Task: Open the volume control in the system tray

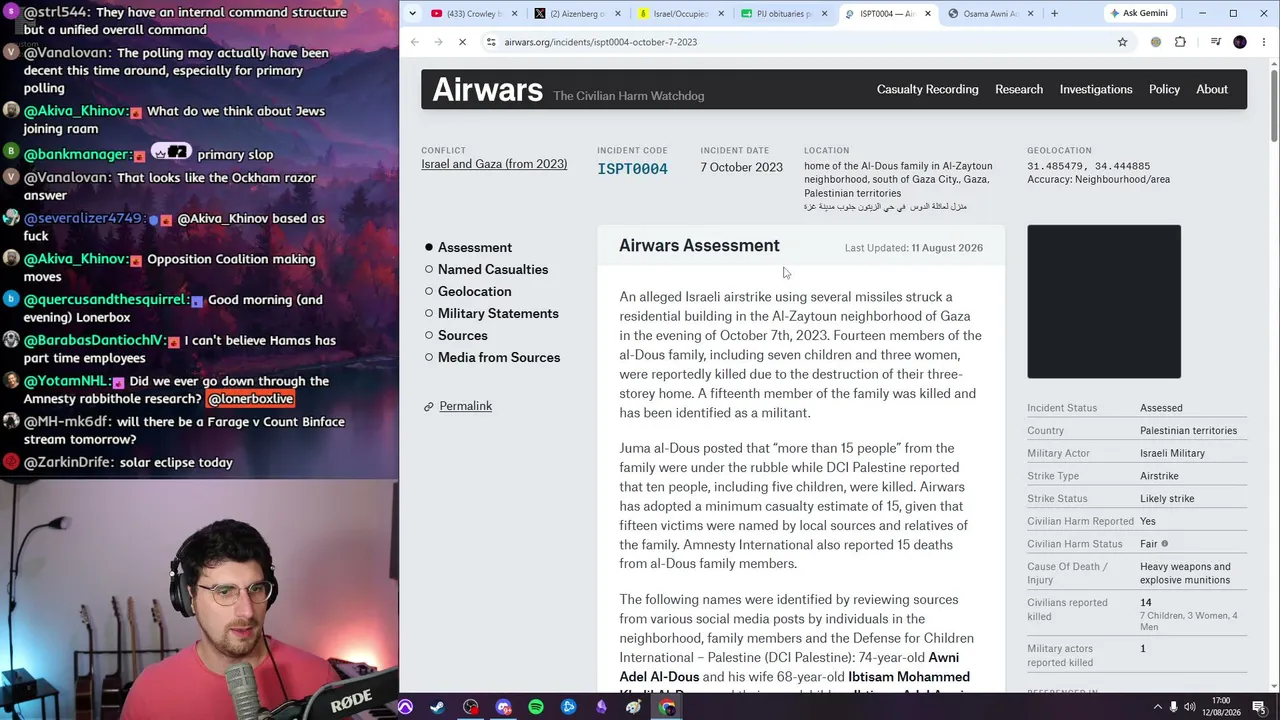Action: click(x=1188, y=707)
